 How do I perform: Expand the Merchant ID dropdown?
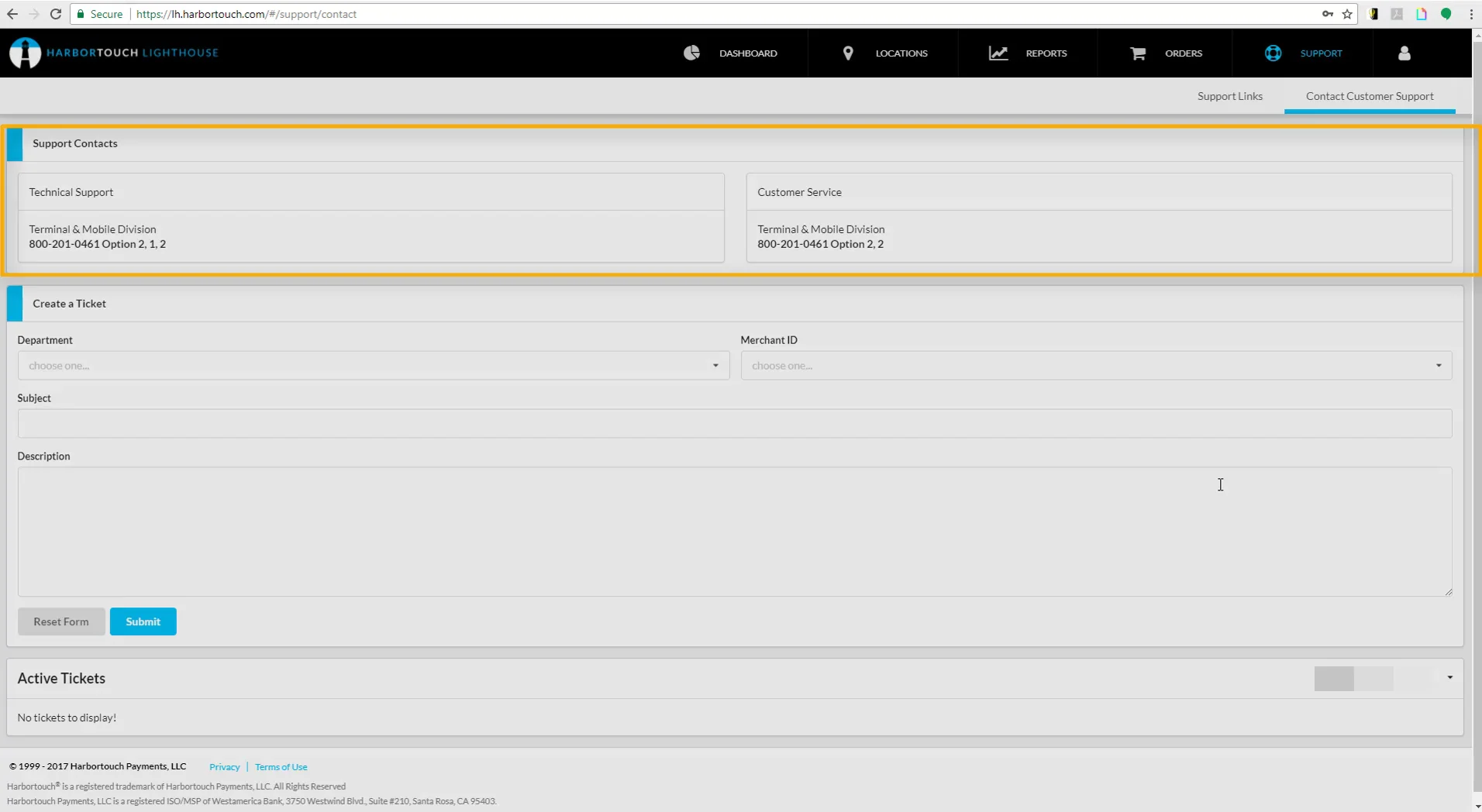coord(1096,365)
